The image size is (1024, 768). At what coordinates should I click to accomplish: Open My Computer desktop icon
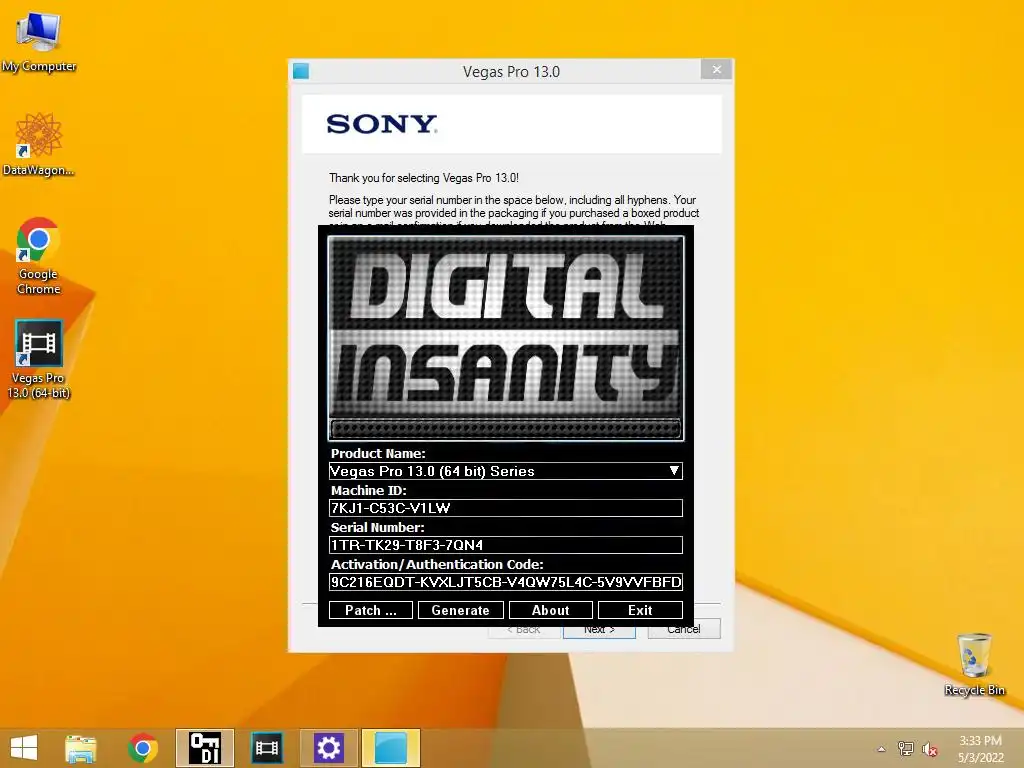point(39,41)
